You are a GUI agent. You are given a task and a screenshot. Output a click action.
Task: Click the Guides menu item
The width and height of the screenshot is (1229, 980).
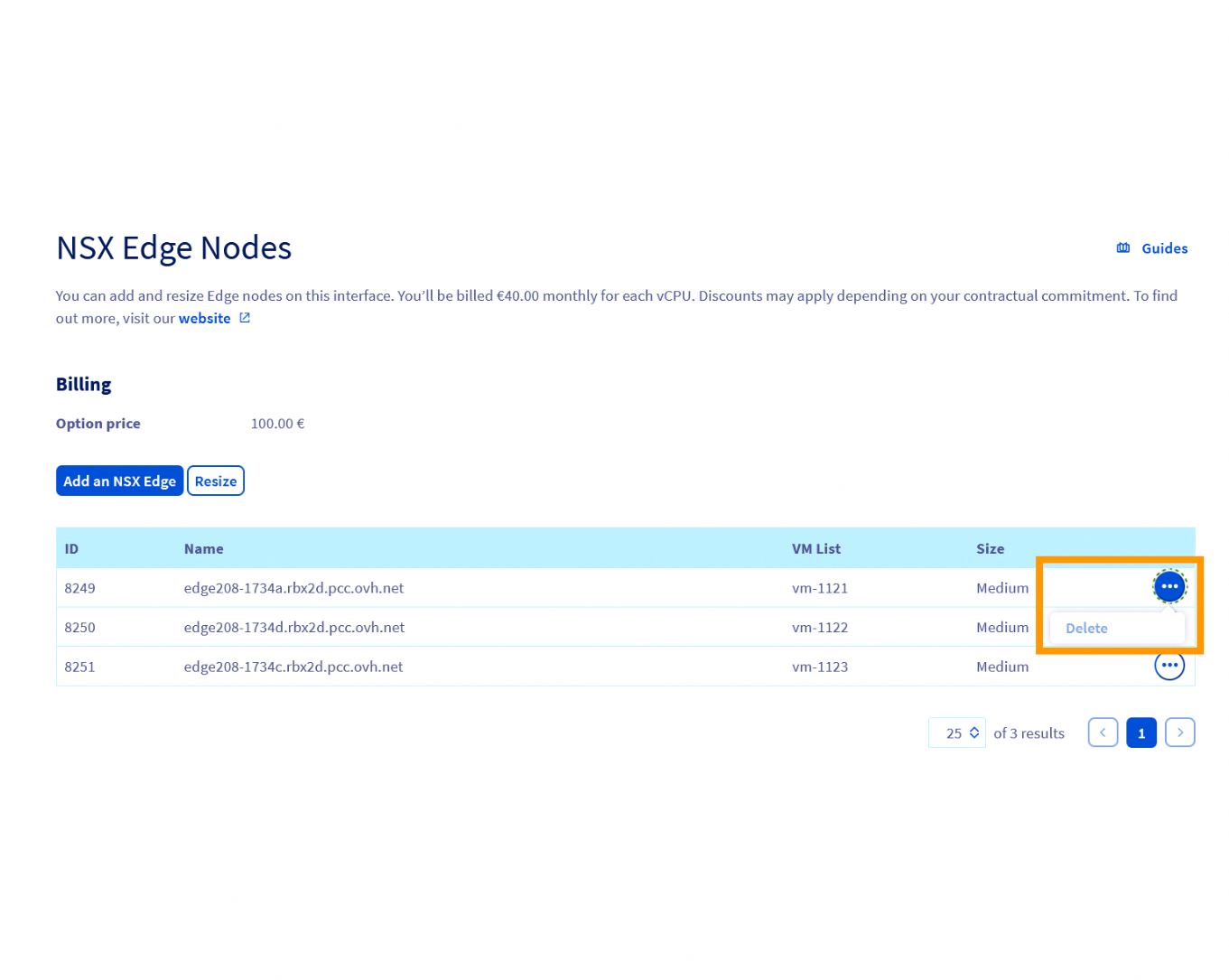click(1164, 247)
